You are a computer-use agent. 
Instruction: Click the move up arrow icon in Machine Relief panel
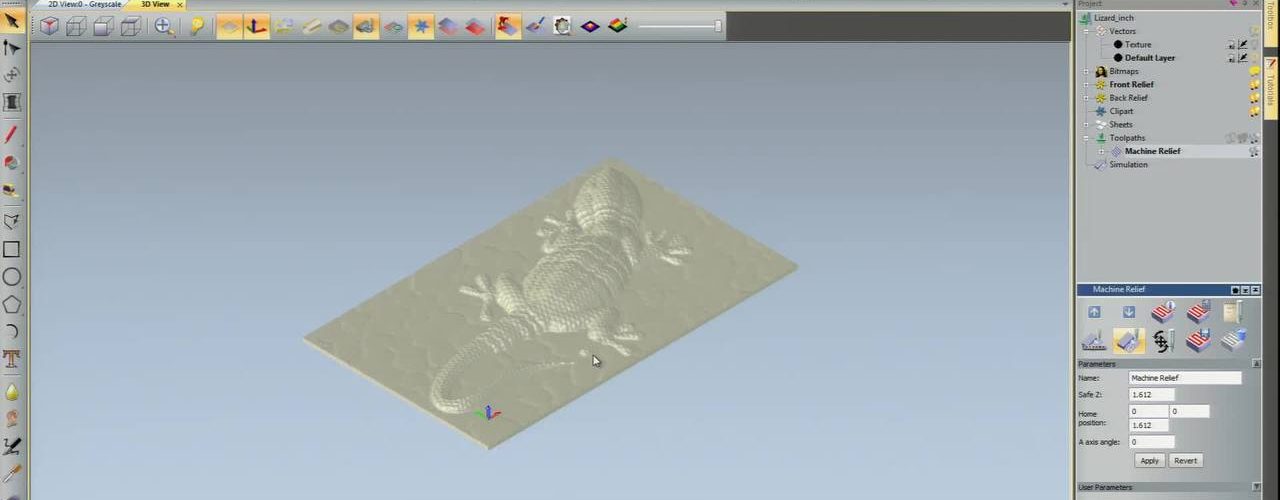tap(1094, 313)
